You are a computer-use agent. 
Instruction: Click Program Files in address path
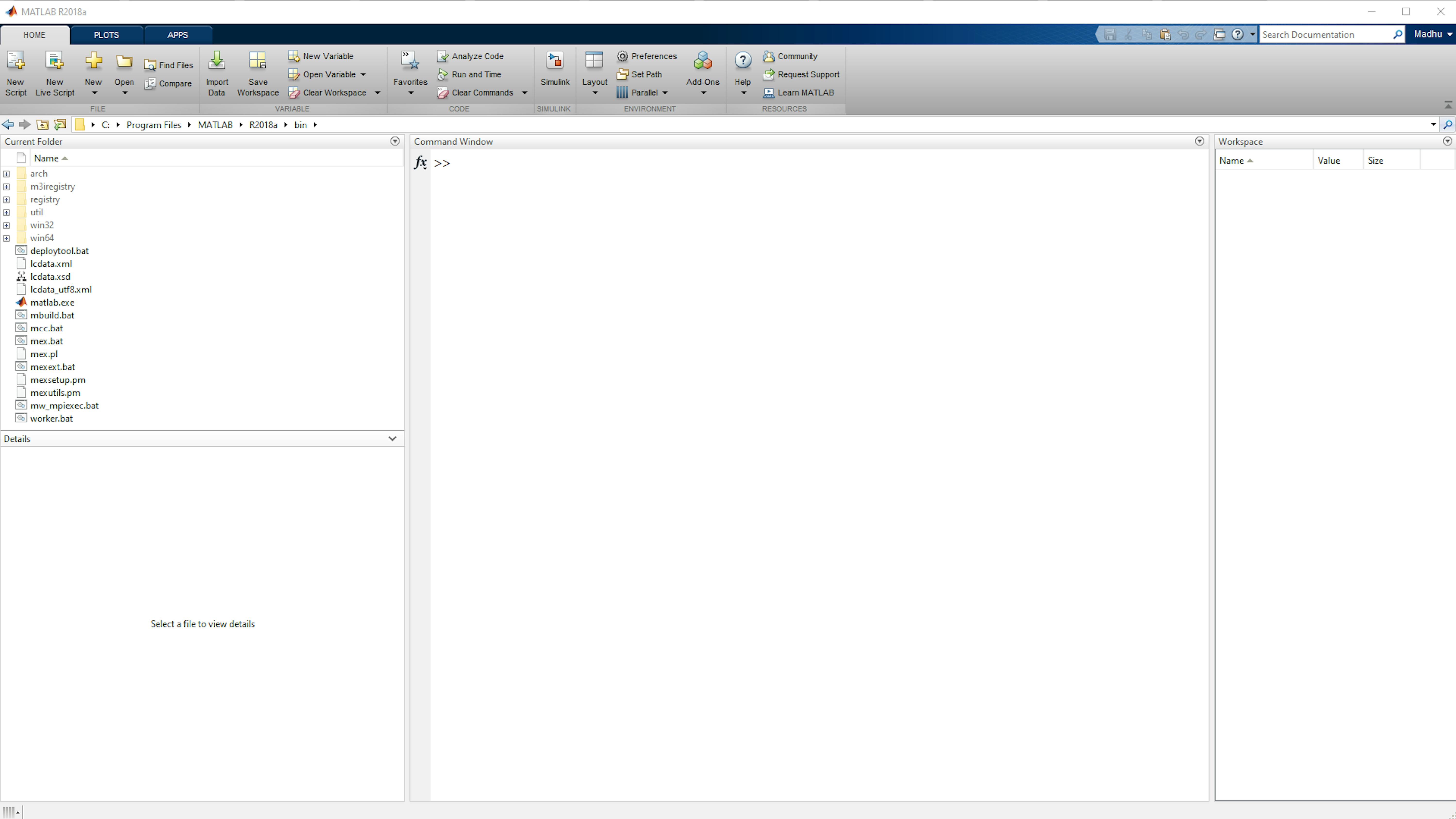154,125
